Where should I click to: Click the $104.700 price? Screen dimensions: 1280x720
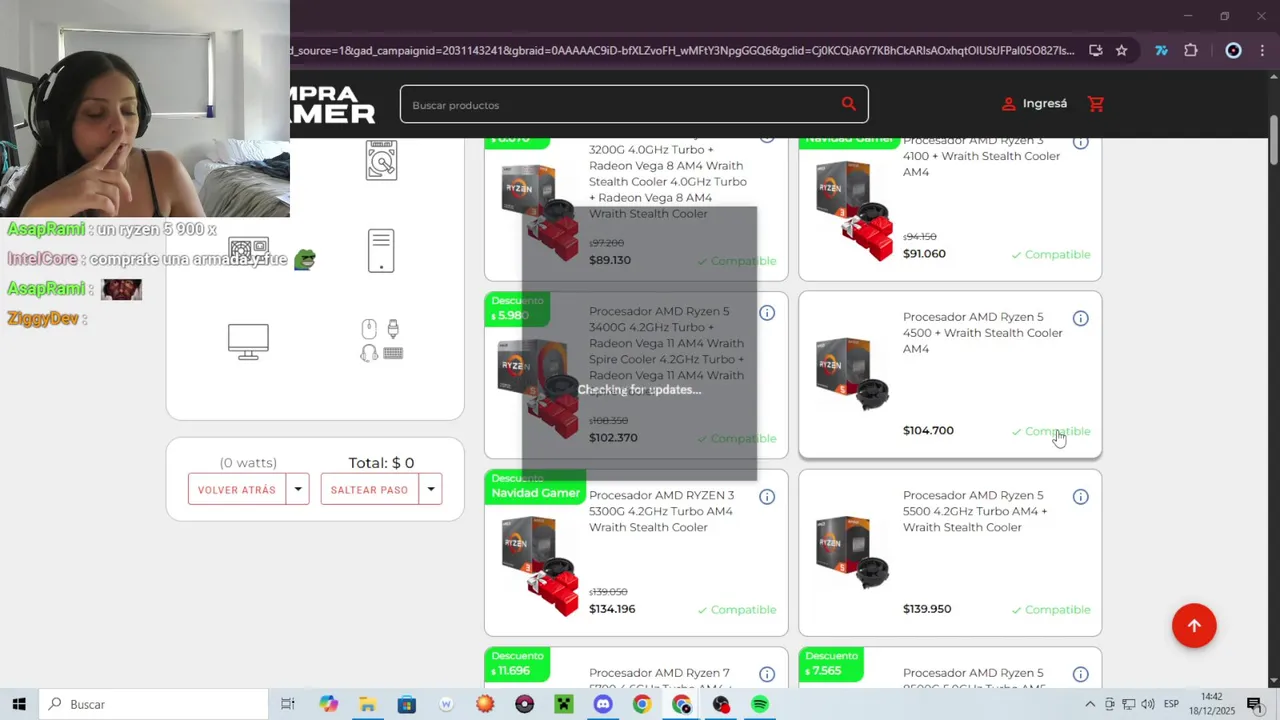[x=928, y=431]
